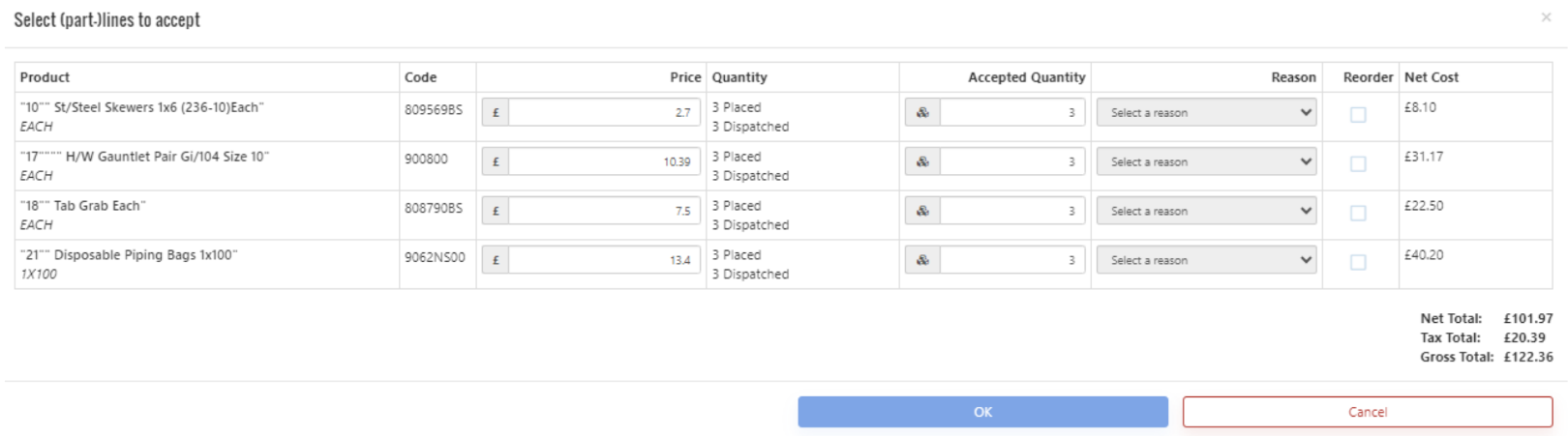
Task: Click accepted quantity field for Tab Grab
Action: coord(1011,211)
